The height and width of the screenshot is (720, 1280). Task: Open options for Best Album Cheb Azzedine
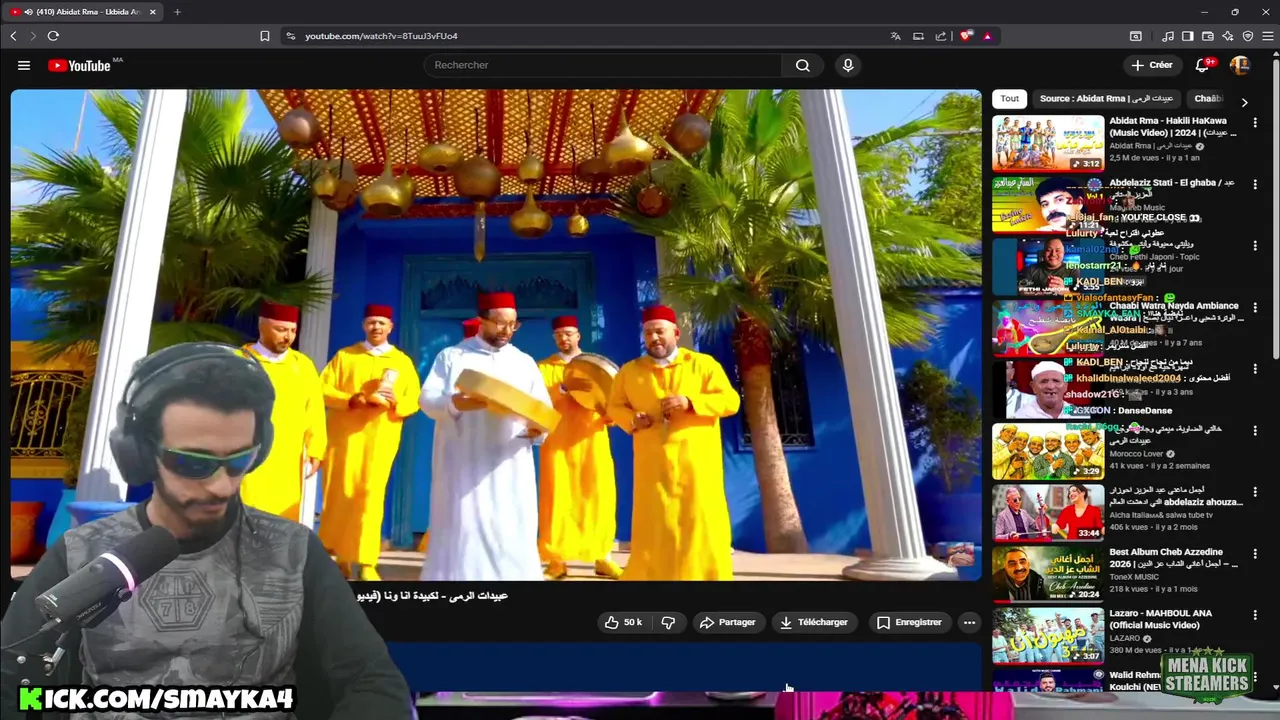1255,554
